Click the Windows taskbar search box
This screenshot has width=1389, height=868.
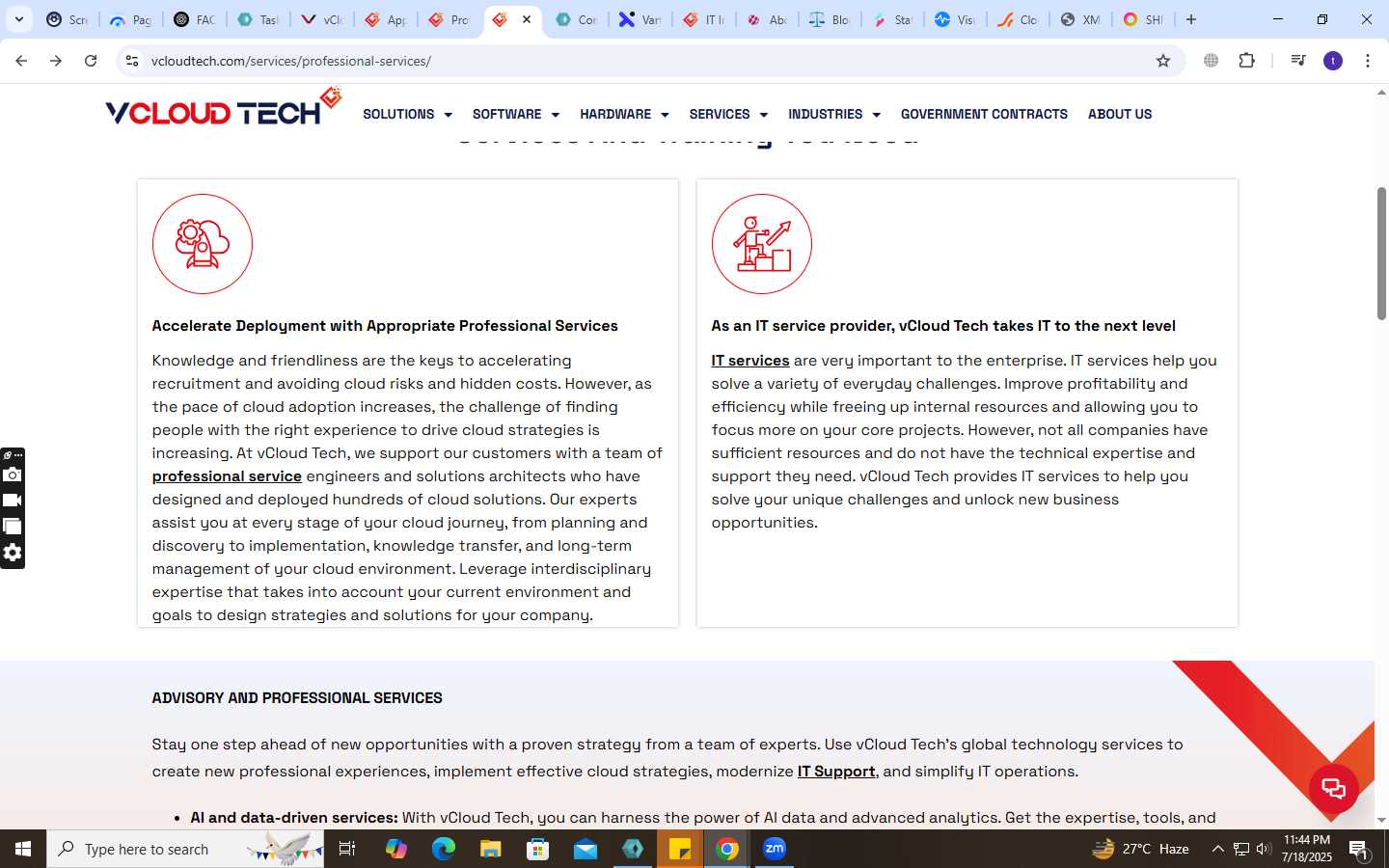185,849
